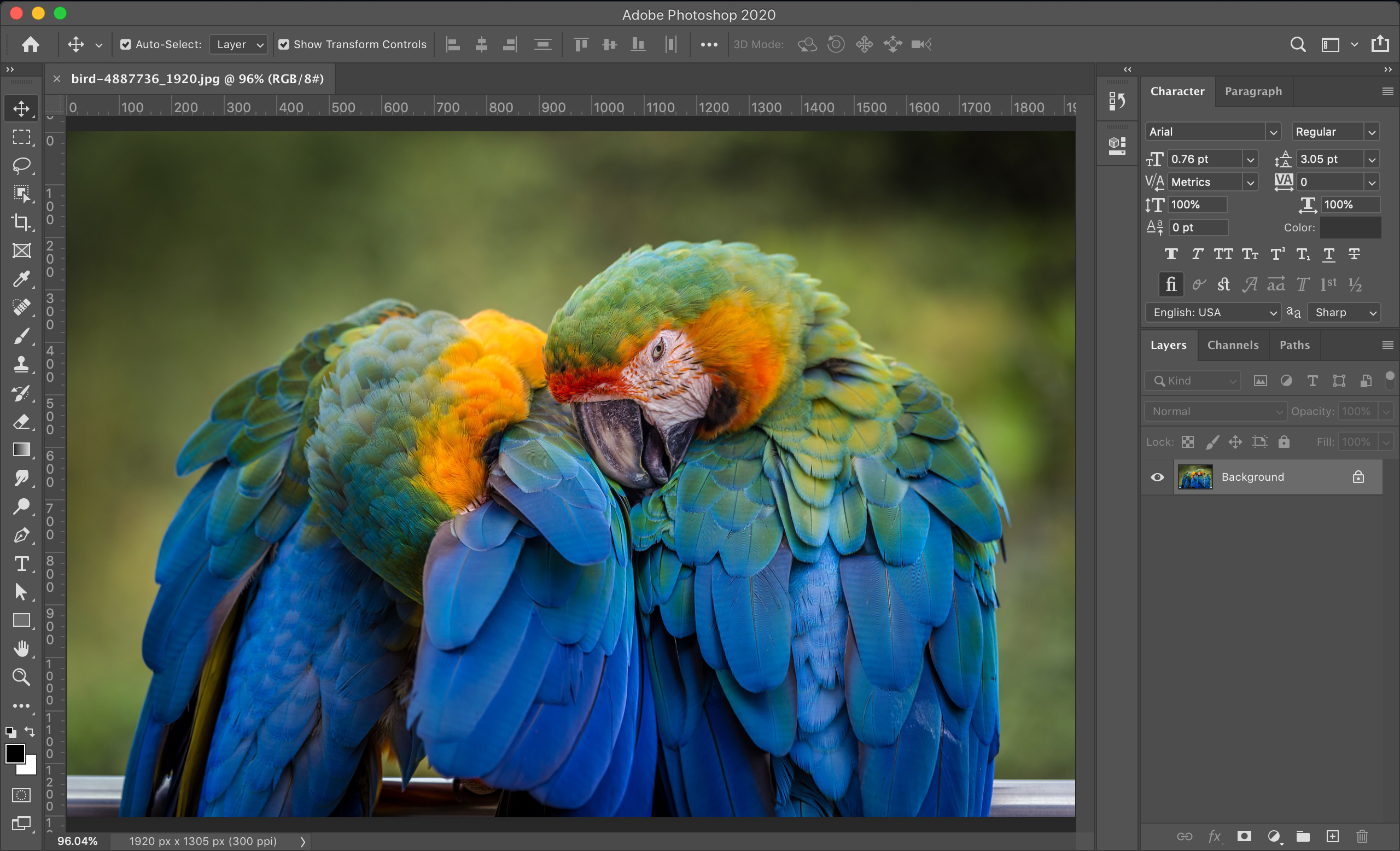
Task: Open the Arial font family dropdown
Action: coord(1273,132)
